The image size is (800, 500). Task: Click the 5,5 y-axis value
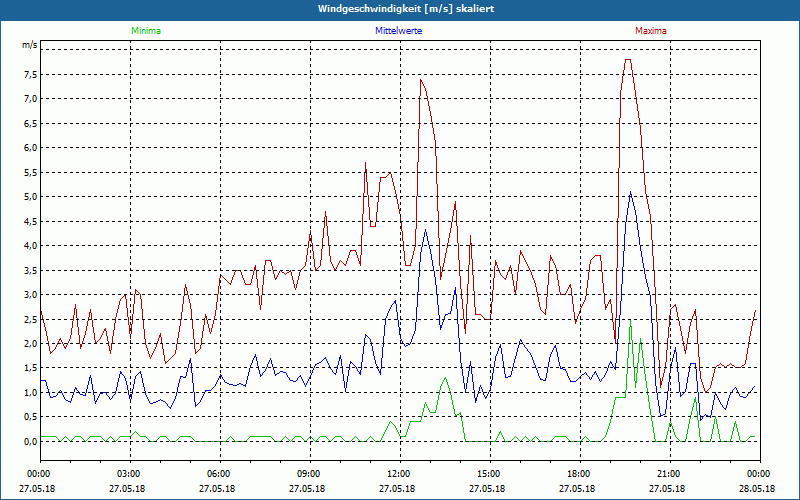tap(30, 172)
